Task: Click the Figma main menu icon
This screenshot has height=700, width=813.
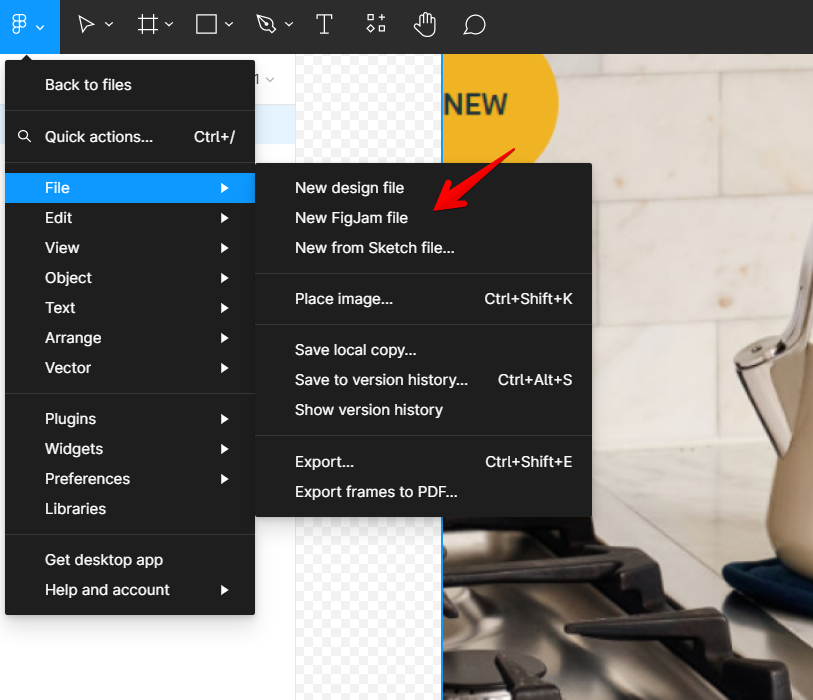Action: point(20,25)
